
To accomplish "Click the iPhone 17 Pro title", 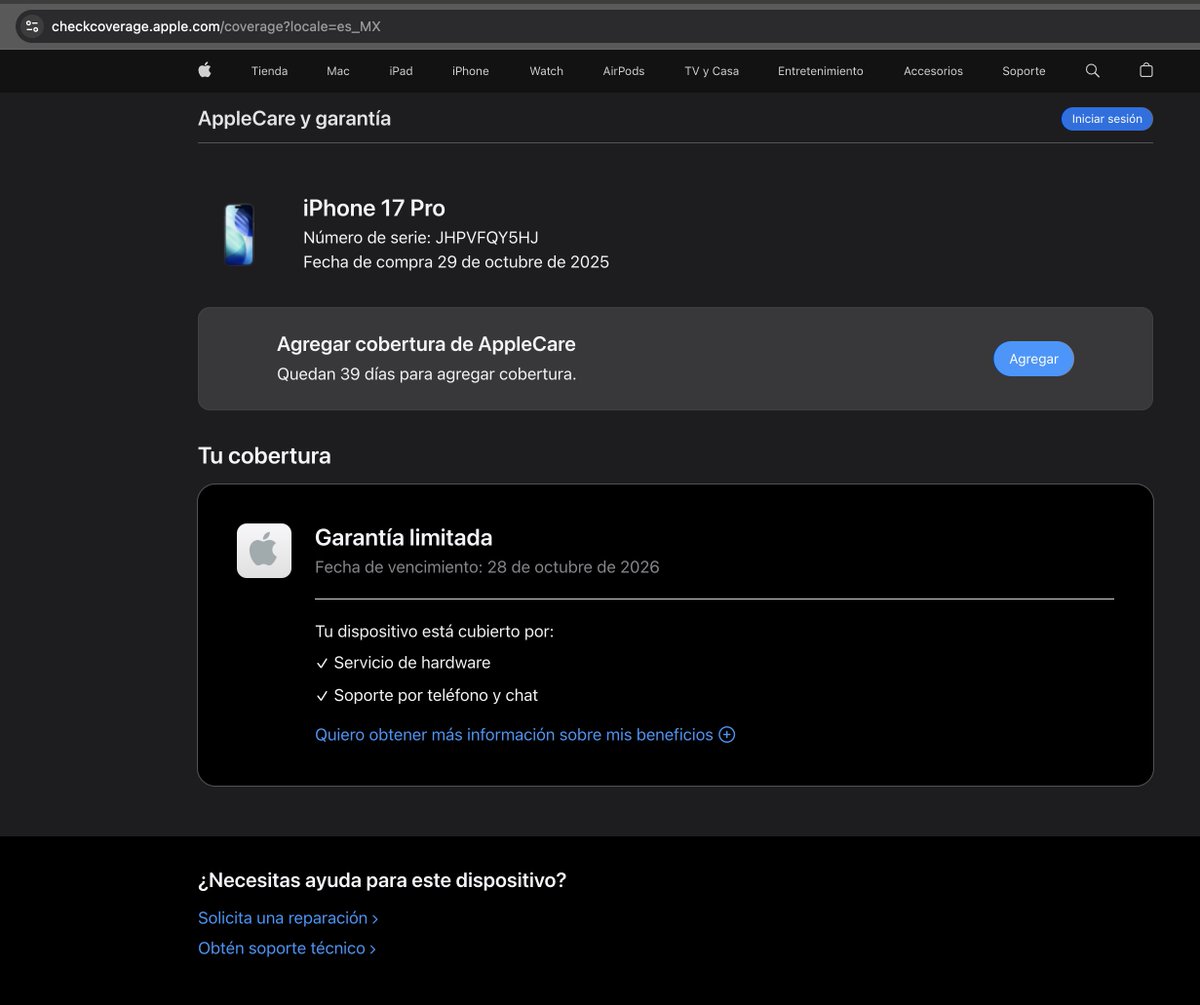I will point(374,208).
